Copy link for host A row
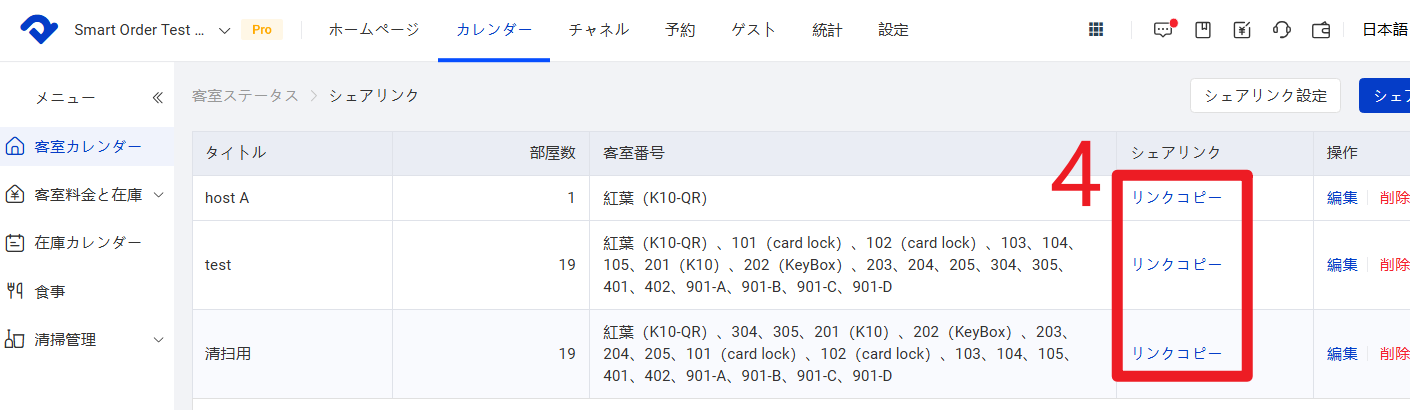 1177,198
